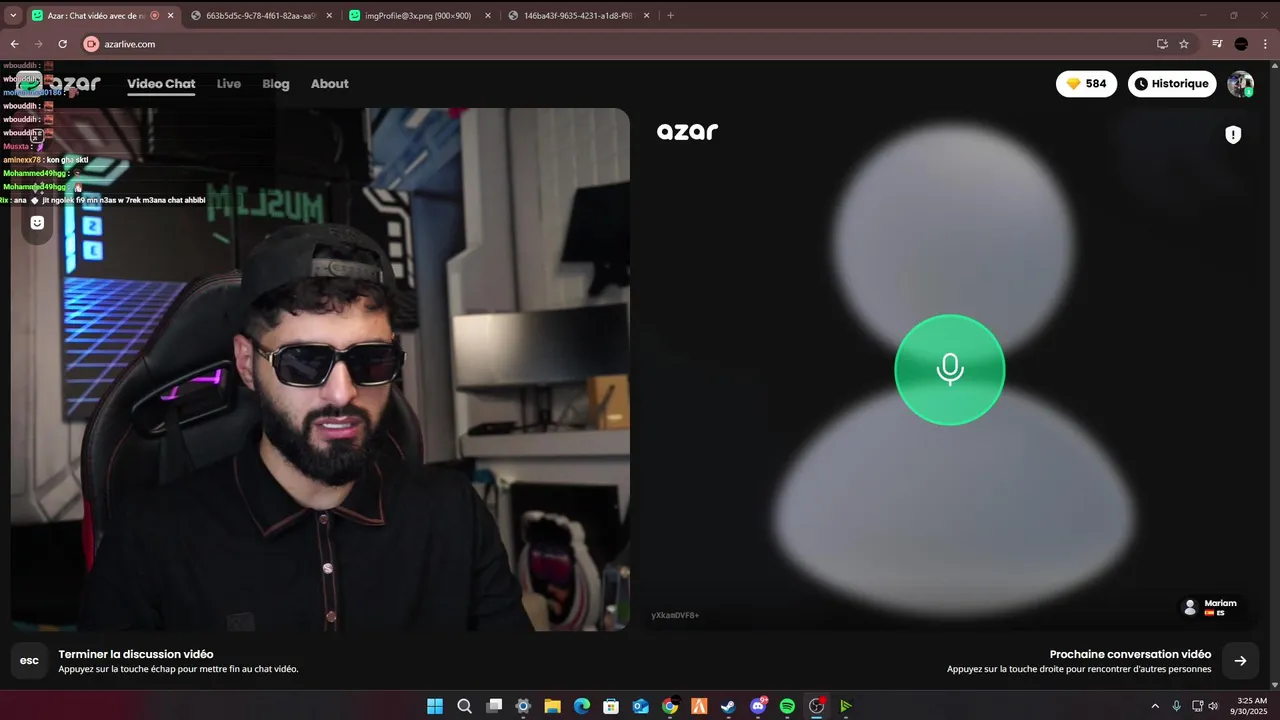The image size is (1280, 720).
Task: Reload the current page
Action: 62,44
